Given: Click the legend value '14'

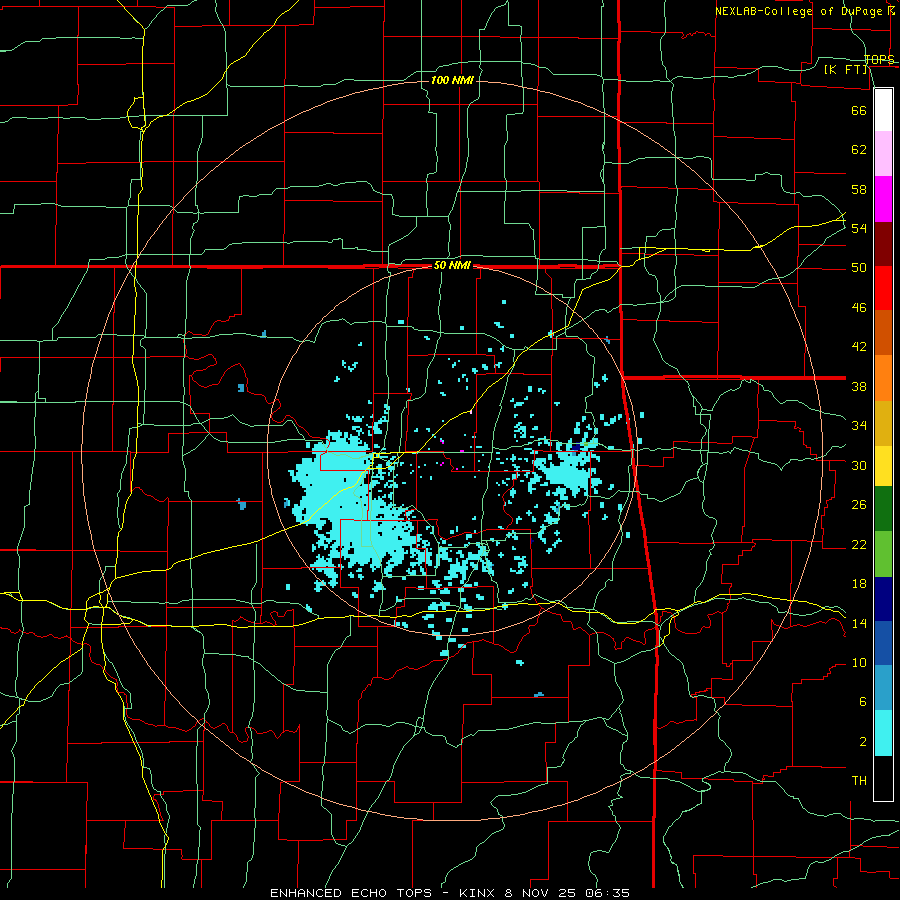Looking at the screenshot, I should coord(859,623).
